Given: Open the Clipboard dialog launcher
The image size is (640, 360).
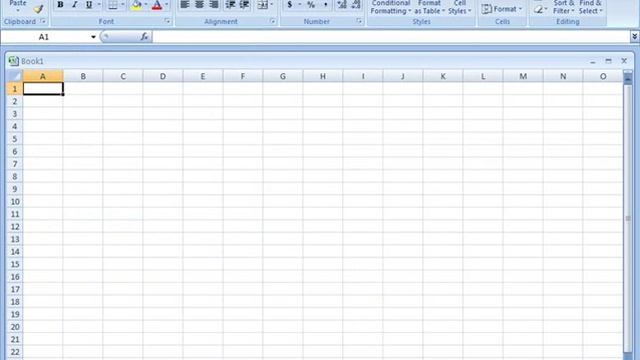Looking at the screenshot, I should tap(43, 21).
